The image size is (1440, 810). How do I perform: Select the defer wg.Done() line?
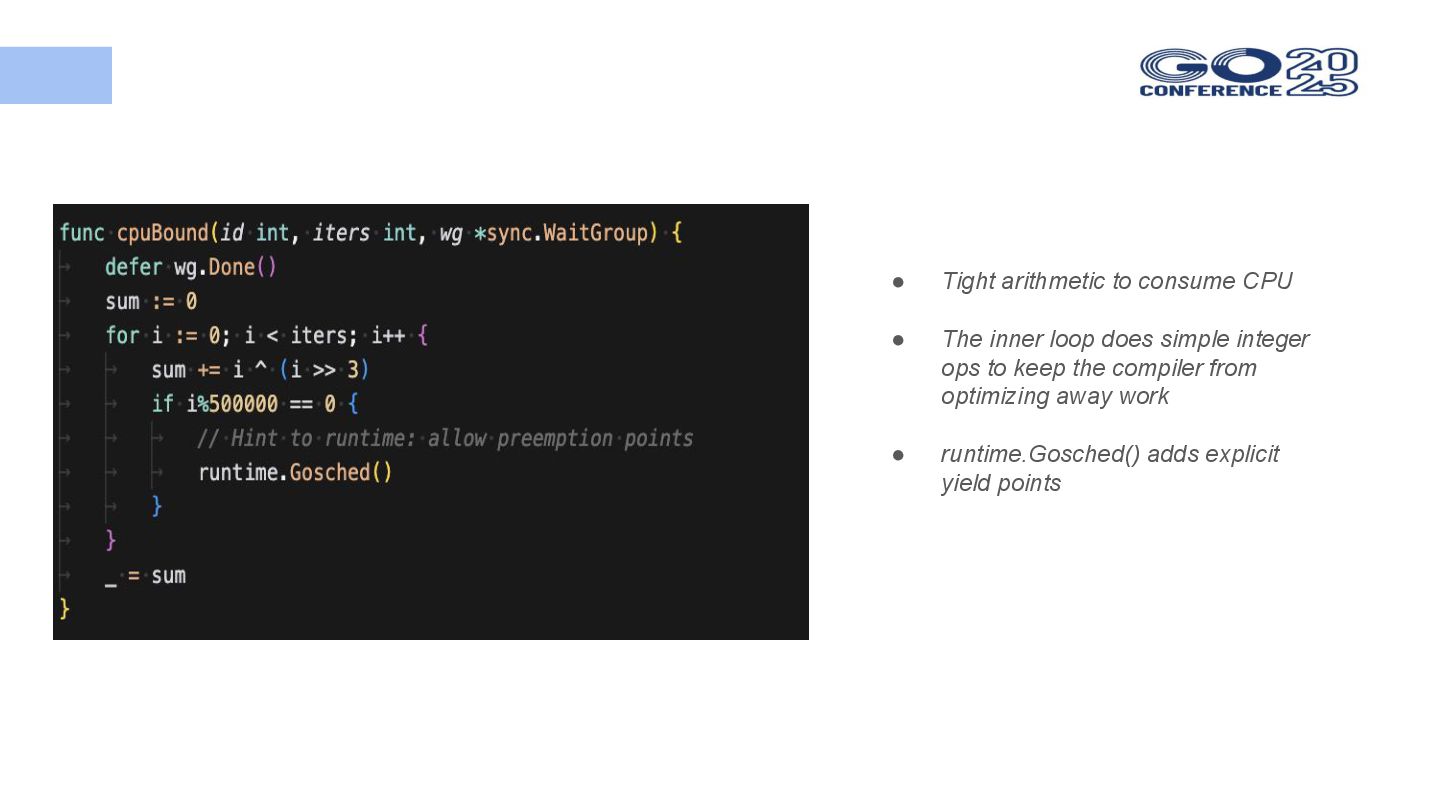190,267
